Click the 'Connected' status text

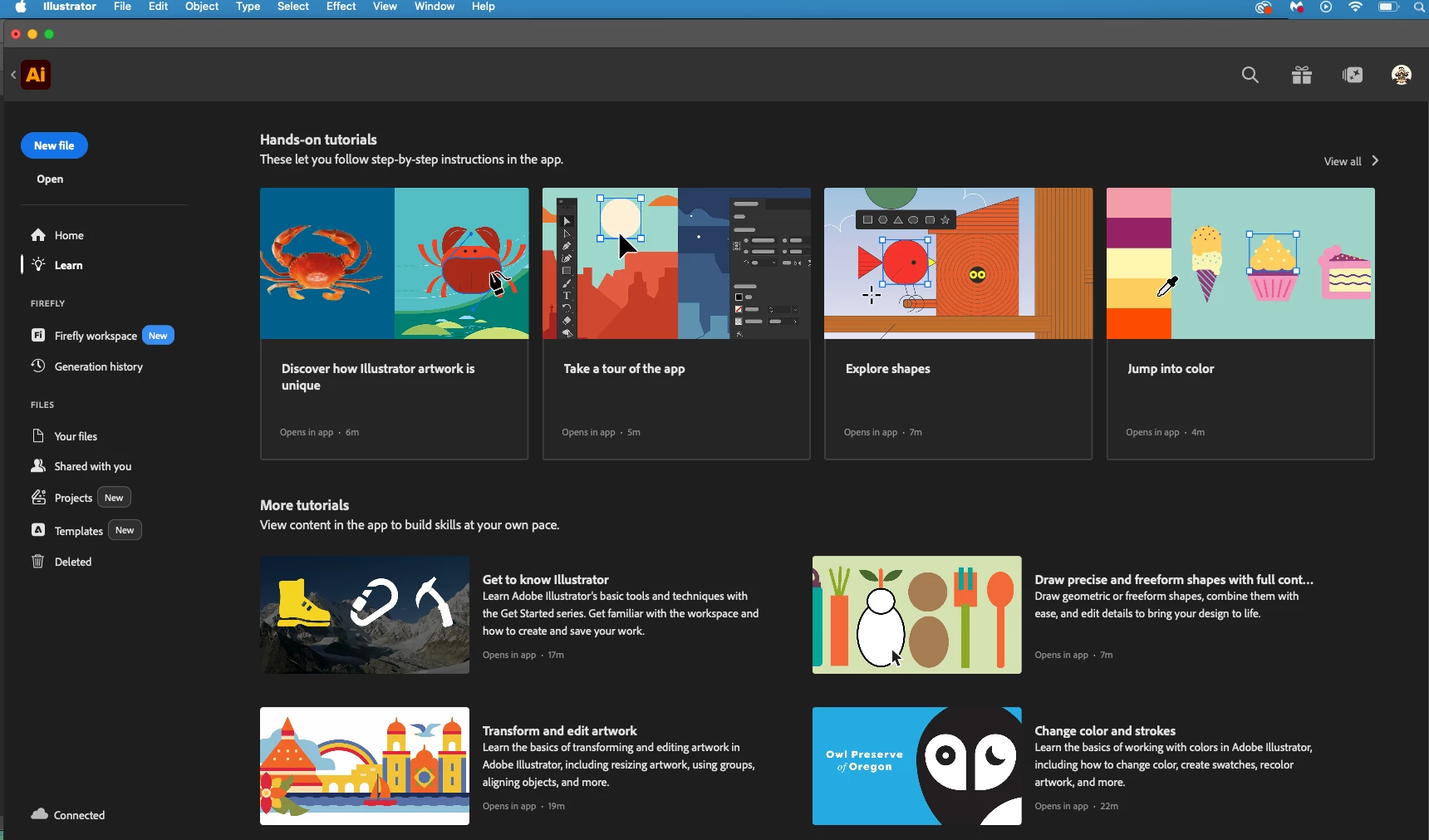pos(80,815)
